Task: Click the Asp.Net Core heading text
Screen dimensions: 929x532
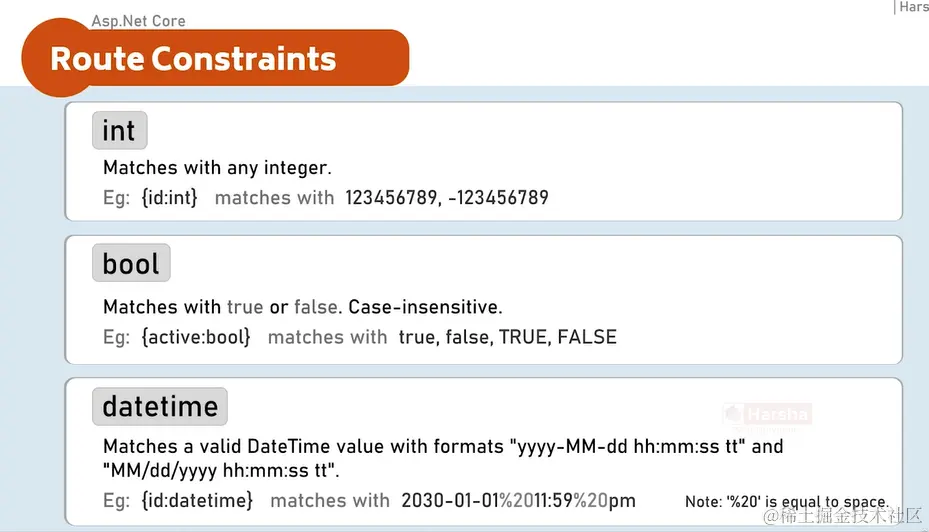Action: 138,21
